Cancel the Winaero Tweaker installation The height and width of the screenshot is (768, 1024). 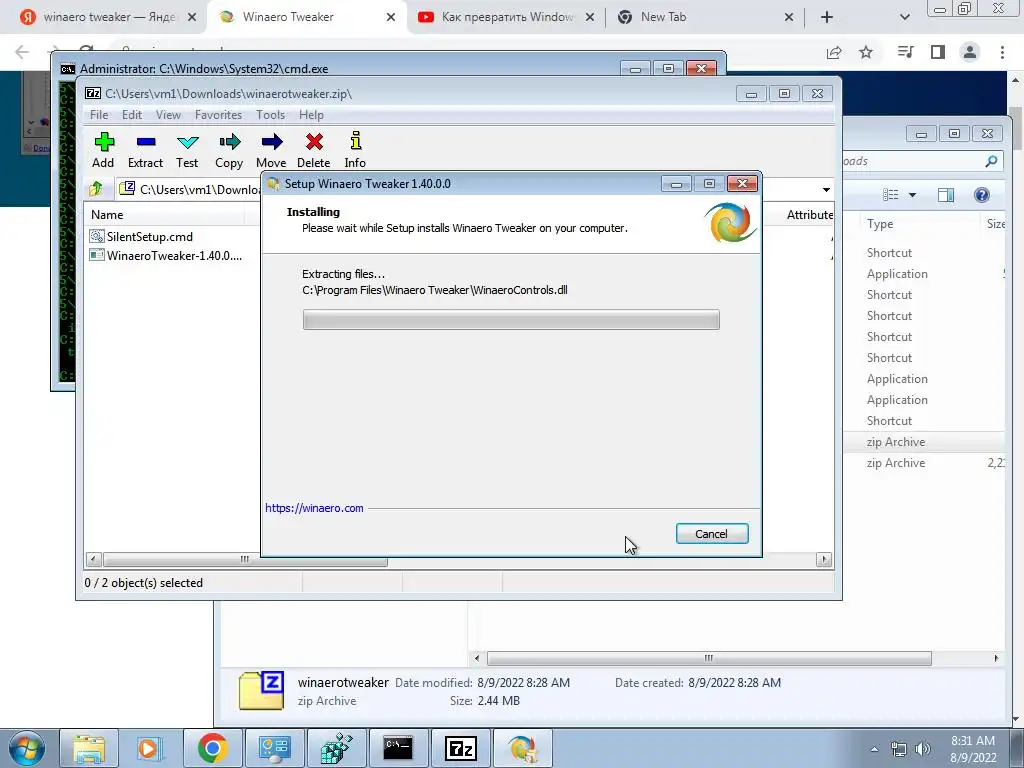click(712, 534)
